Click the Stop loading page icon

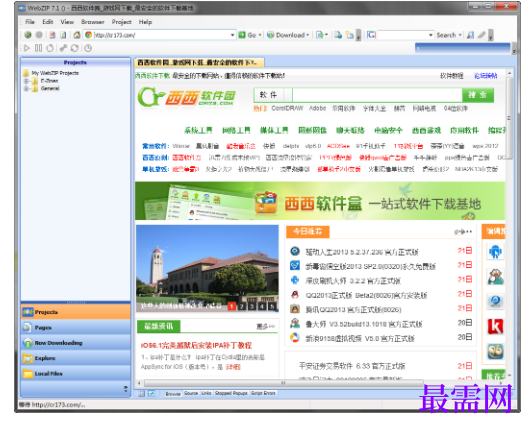pyautogui.click(x=52, y=35)
